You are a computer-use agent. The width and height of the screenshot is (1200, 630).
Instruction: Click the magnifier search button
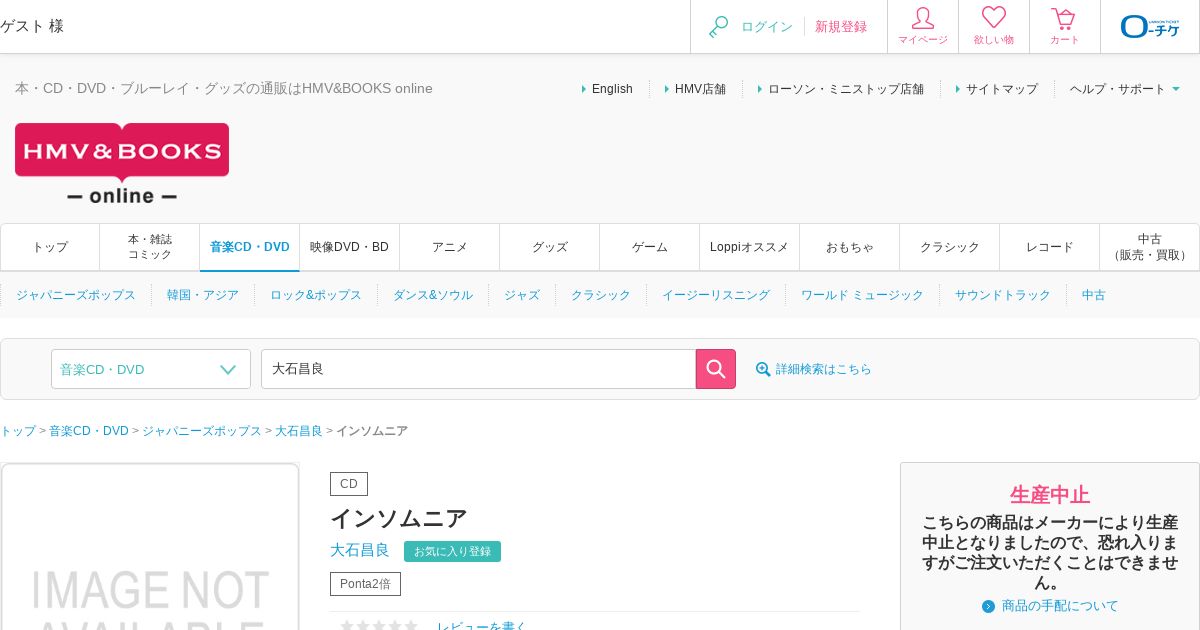(716, 369)
